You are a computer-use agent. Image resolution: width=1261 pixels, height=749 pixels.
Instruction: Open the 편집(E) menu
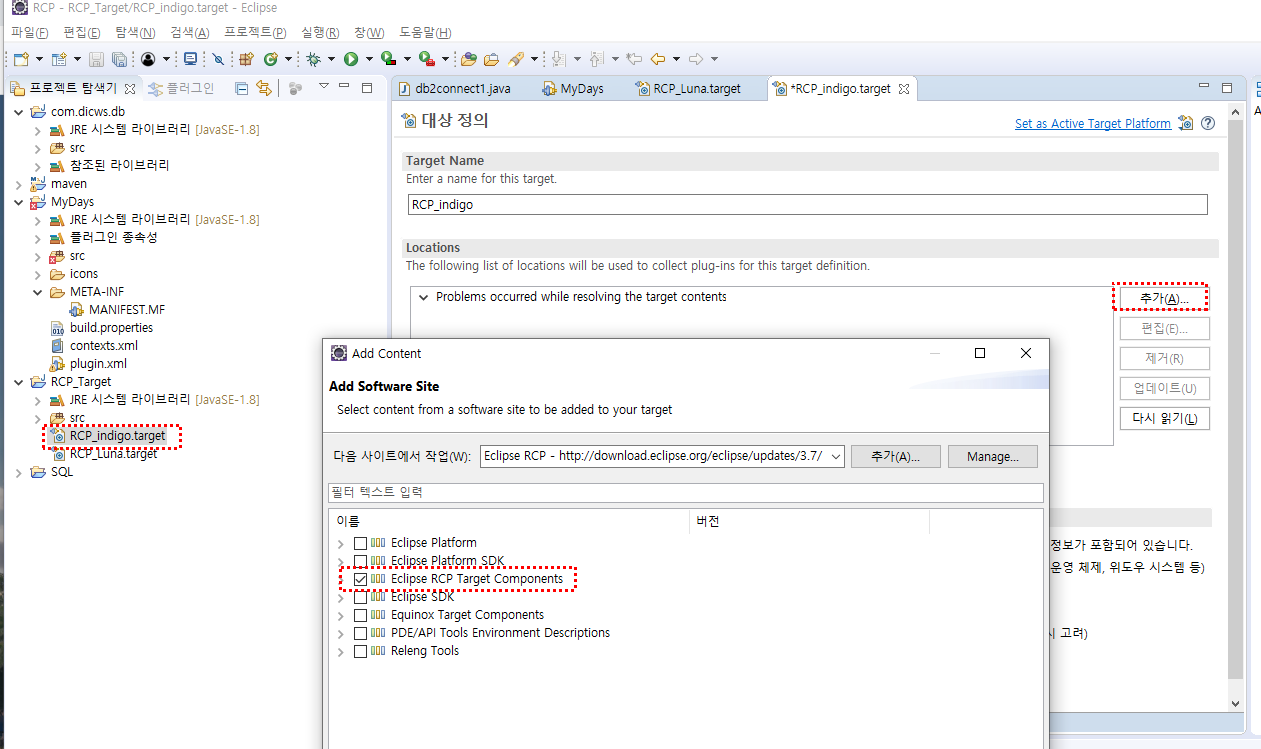[x=82, y=33]
